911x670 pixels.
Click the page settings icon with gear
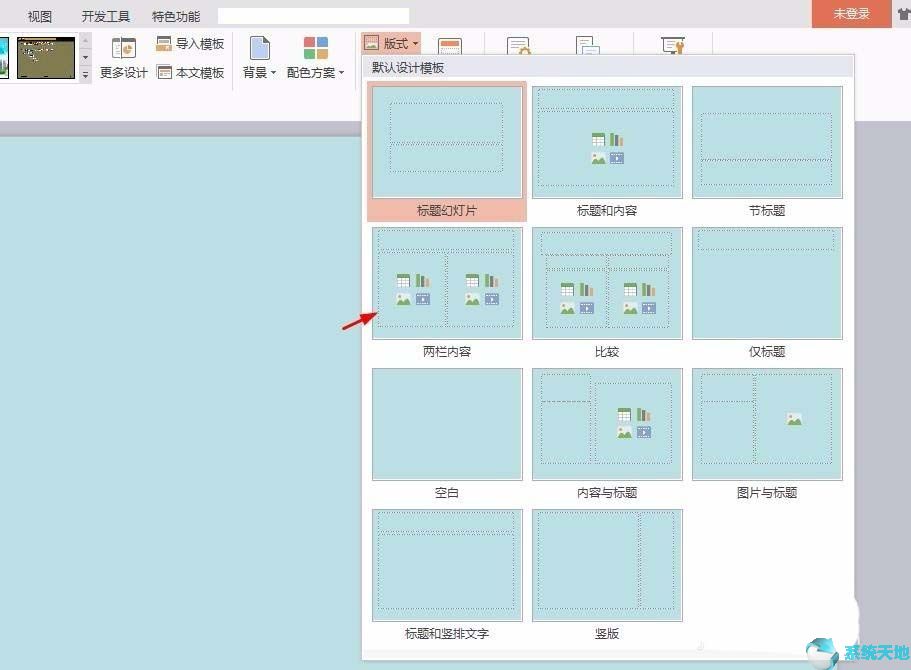coord(518,45)
